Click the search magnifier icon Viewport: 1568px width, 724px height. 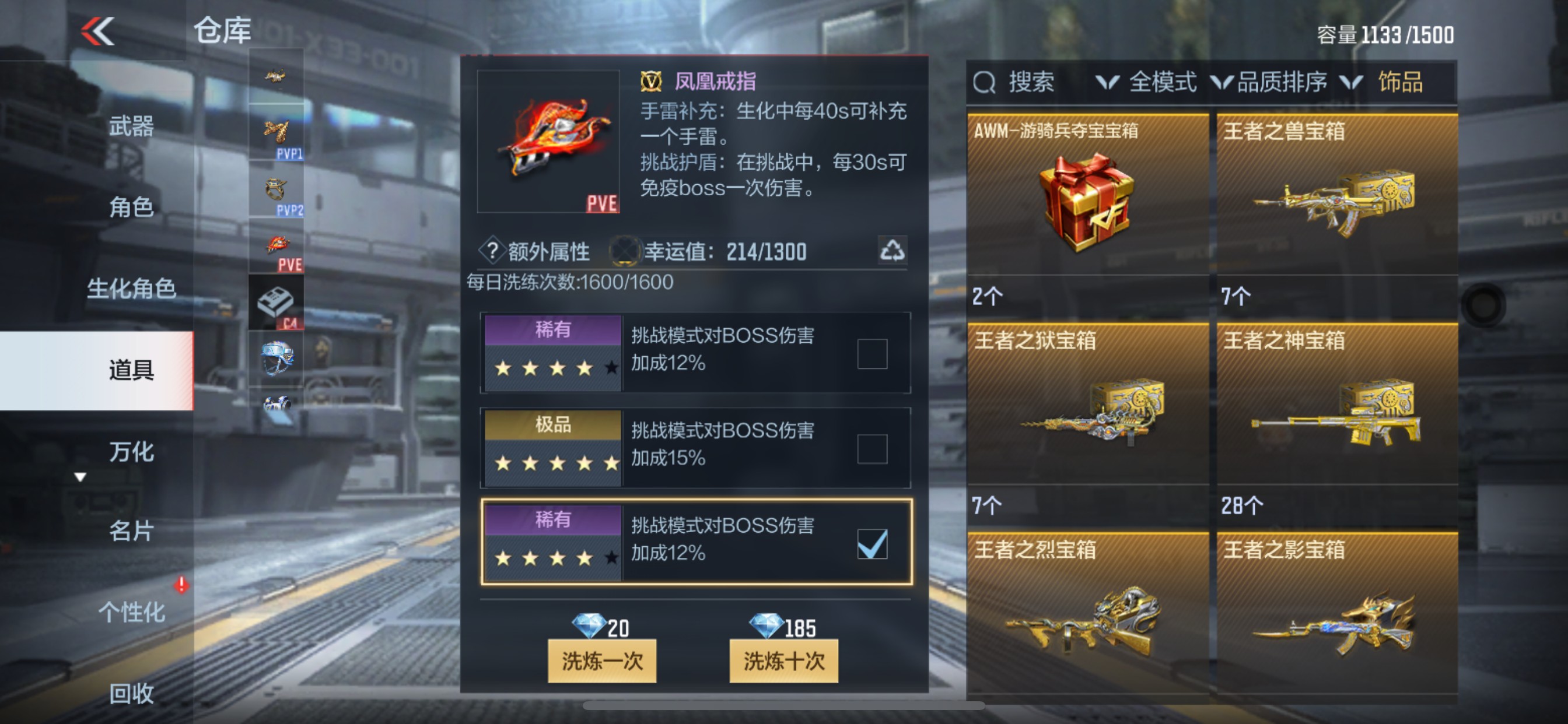(x=984, y=82)
